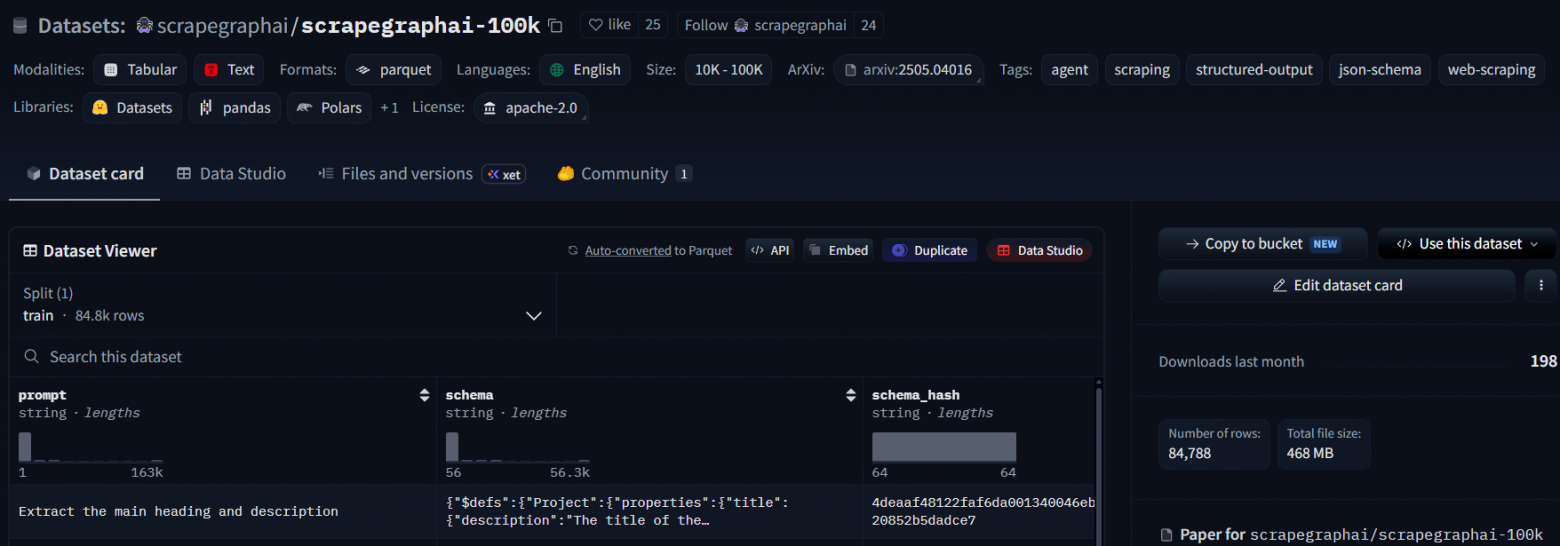1560x546 pixels.
Task: Click the prompt lengths histogram
Action: click(x=91, y=447)
